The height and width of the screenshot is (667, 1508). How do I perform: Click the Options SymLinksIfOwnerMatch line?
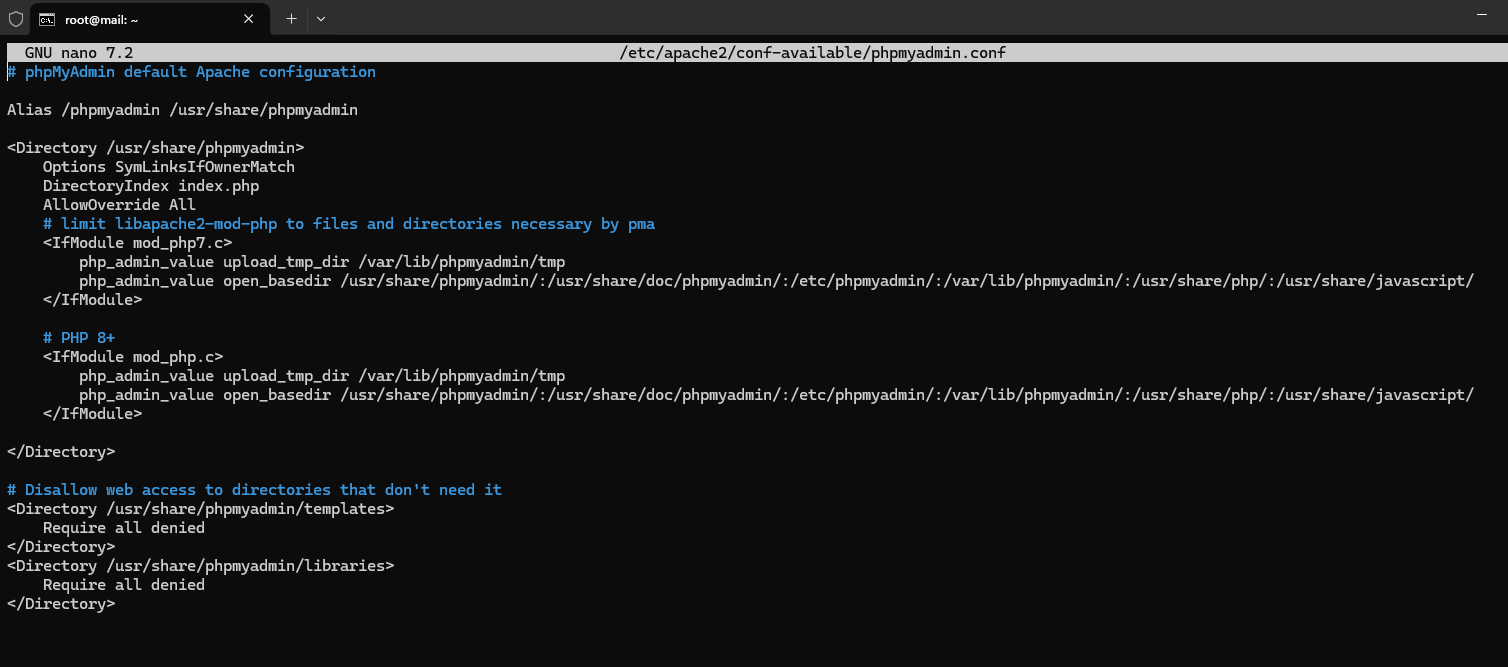(169, 167)
